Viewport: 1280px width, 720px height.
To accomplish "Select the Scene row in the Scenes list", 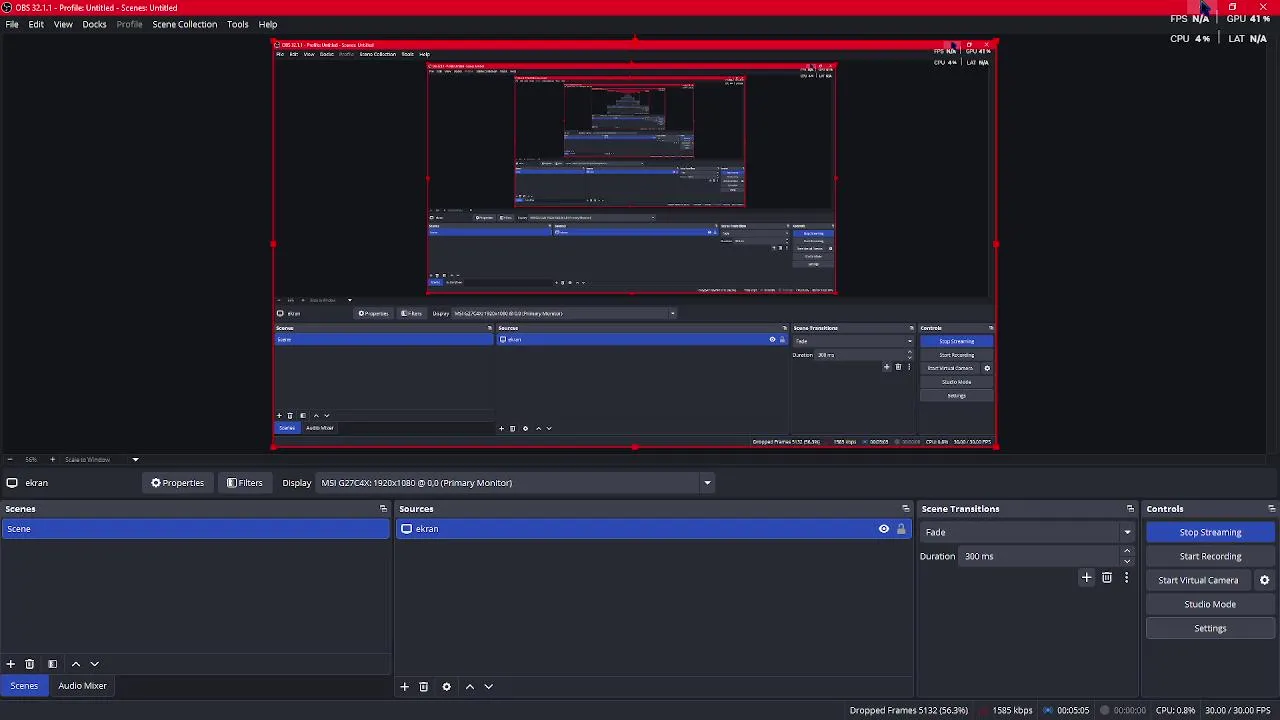I will [195, 529].
